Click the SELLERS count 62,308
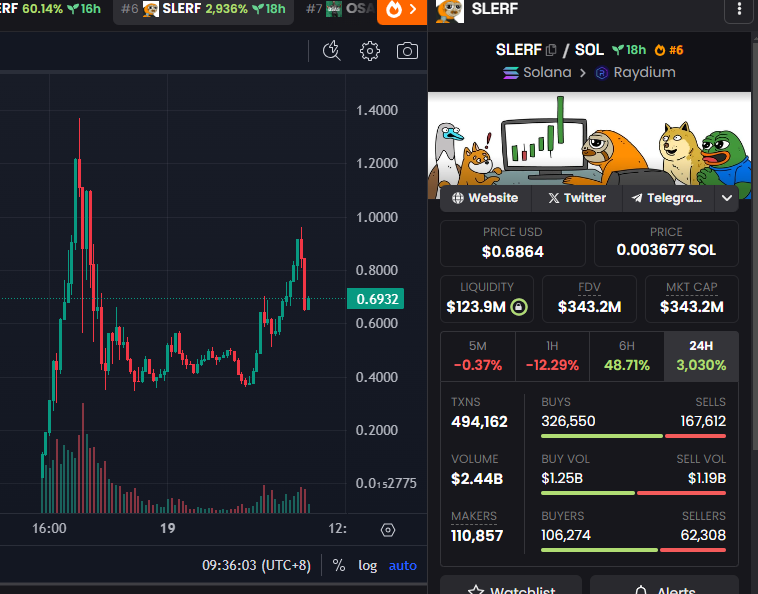Image resolution: width=758 pixels, height=594 pixels. [703, 535]
